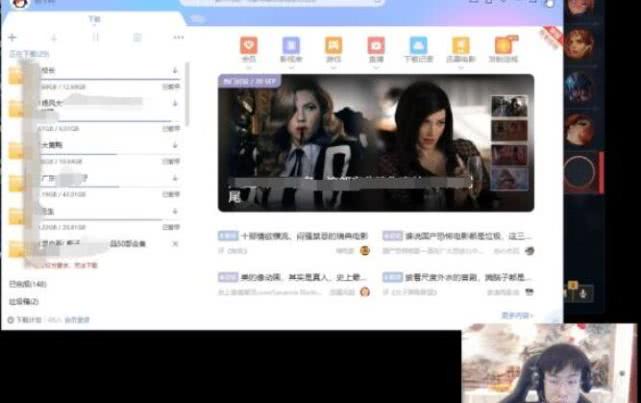Resume the first download with its arrow icon
This screenshot has height=403, width=641.
[175, 71]
